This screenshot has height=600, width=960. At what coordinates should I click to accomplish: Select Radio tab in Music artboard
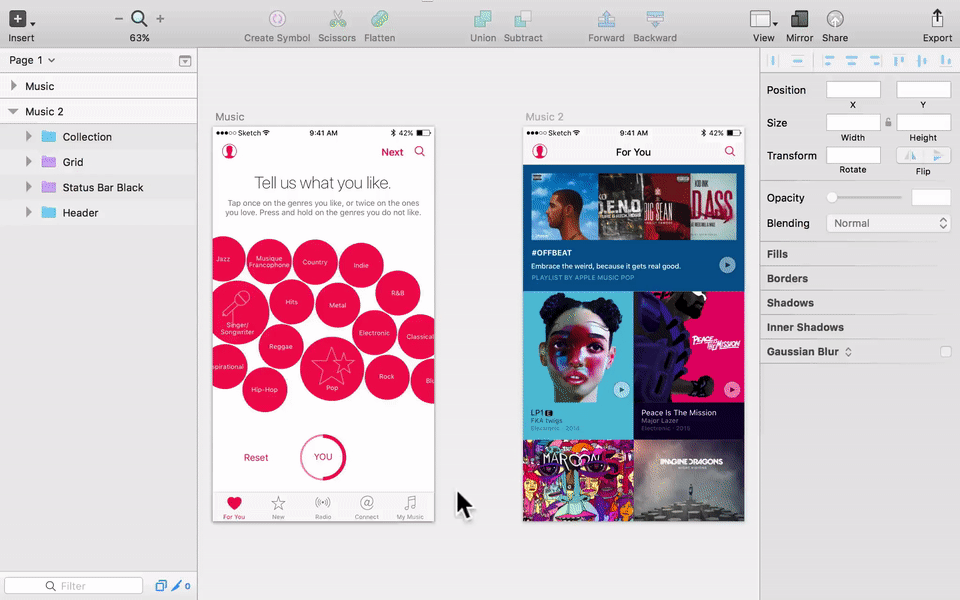tap(323, 508)
